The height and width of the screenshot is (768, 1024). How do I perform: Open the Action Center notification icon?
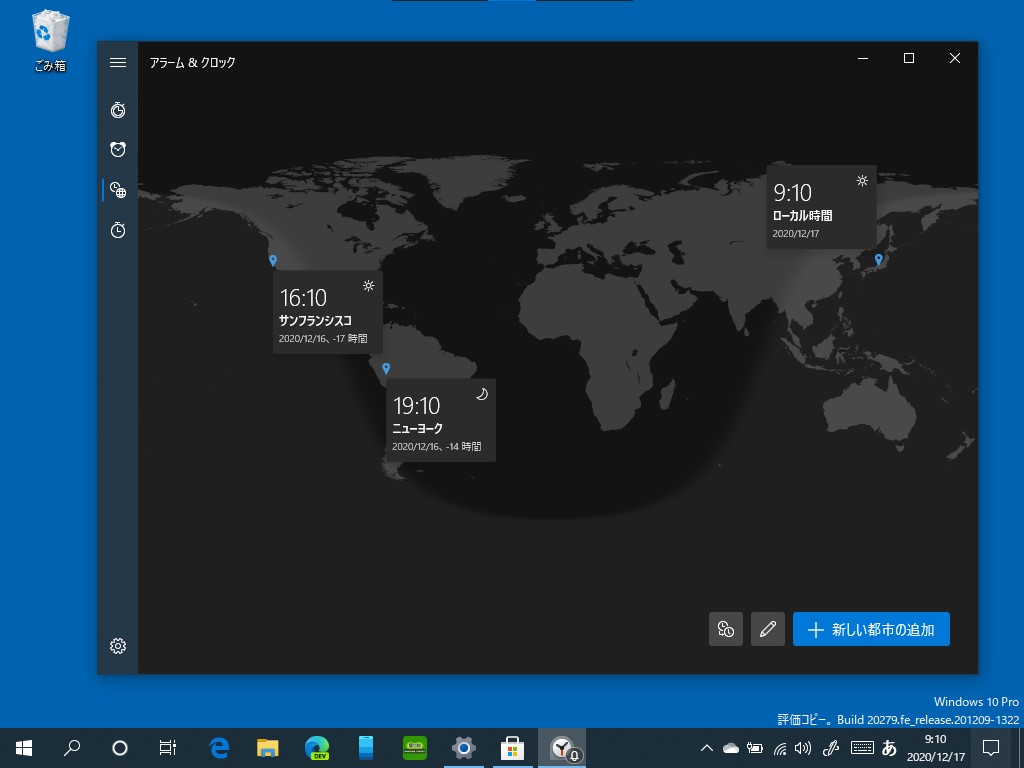[991, 748]
